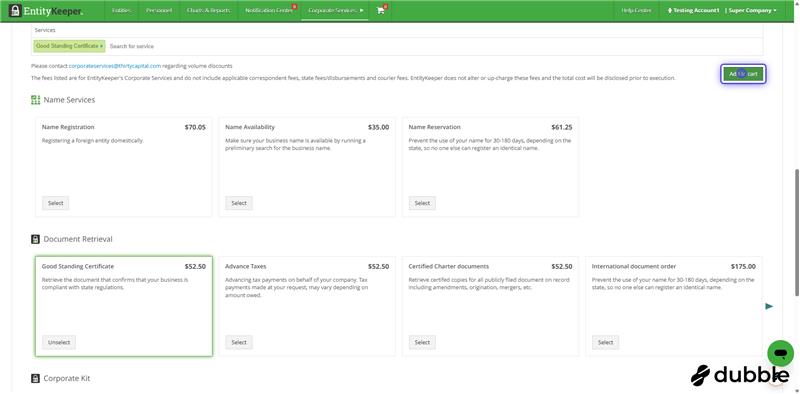Click the Document Retrieval section icon

tap(35, 239)
